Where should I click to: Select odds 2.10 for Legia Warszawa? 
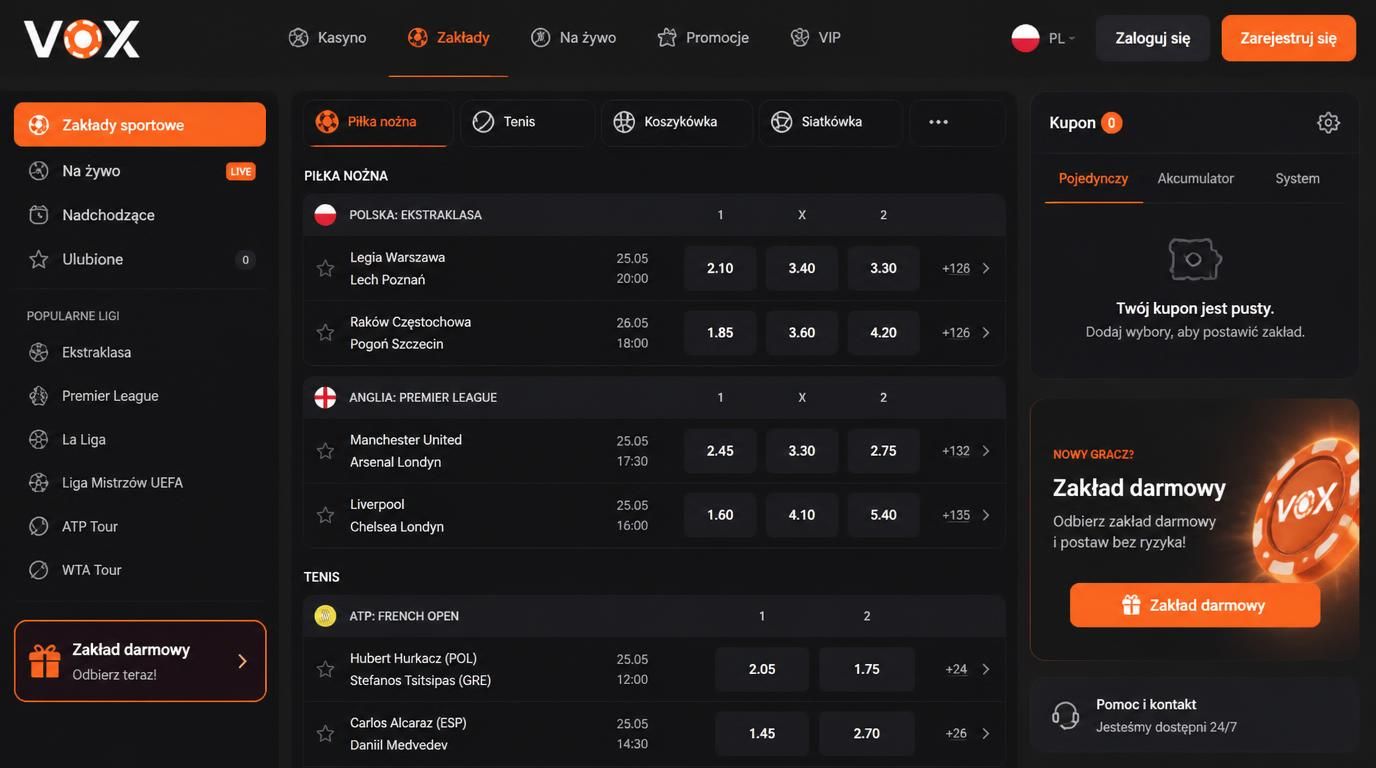[x=720, y=268]
